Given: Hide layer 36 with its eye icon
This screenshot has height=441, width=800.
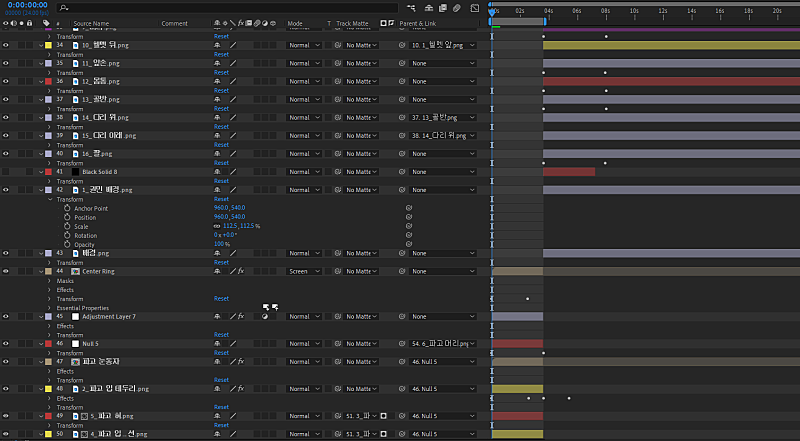Looking at the screenshot, I should 6,81.
